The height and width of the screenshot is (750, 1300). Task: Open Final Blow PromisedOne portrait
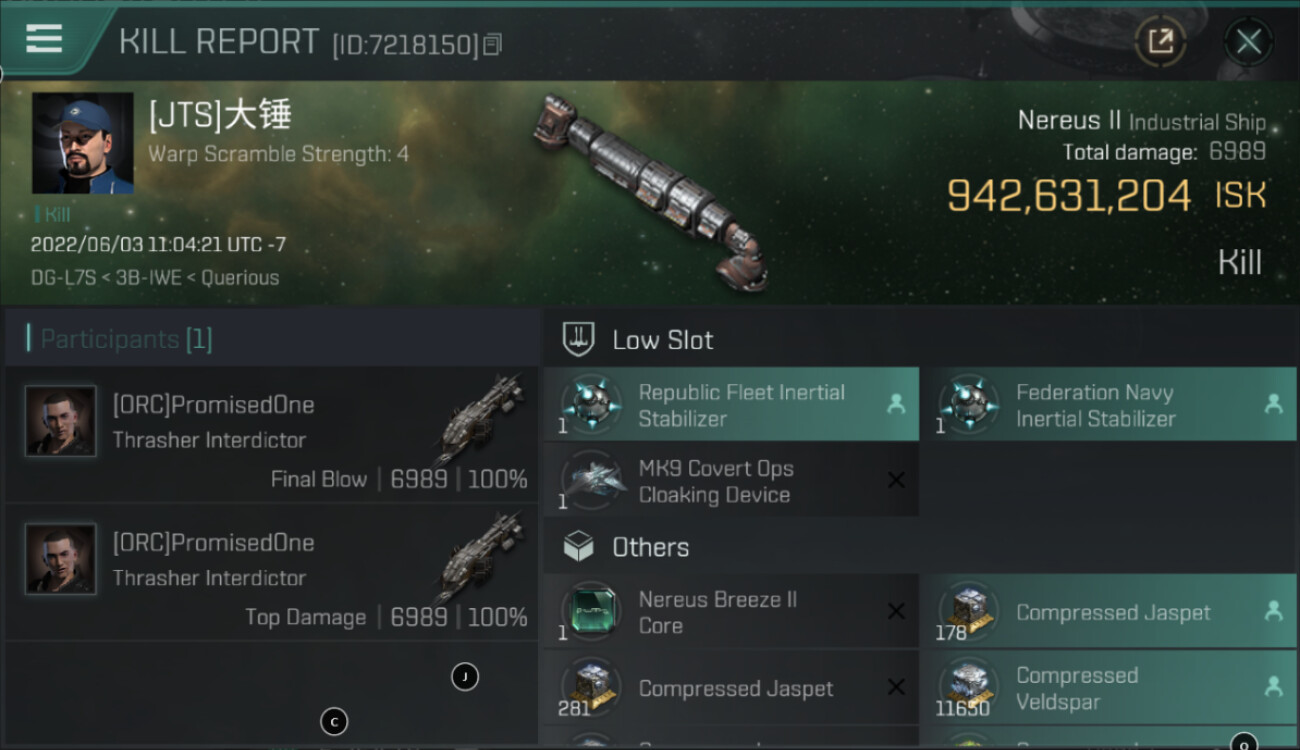(x=61, y=421)
